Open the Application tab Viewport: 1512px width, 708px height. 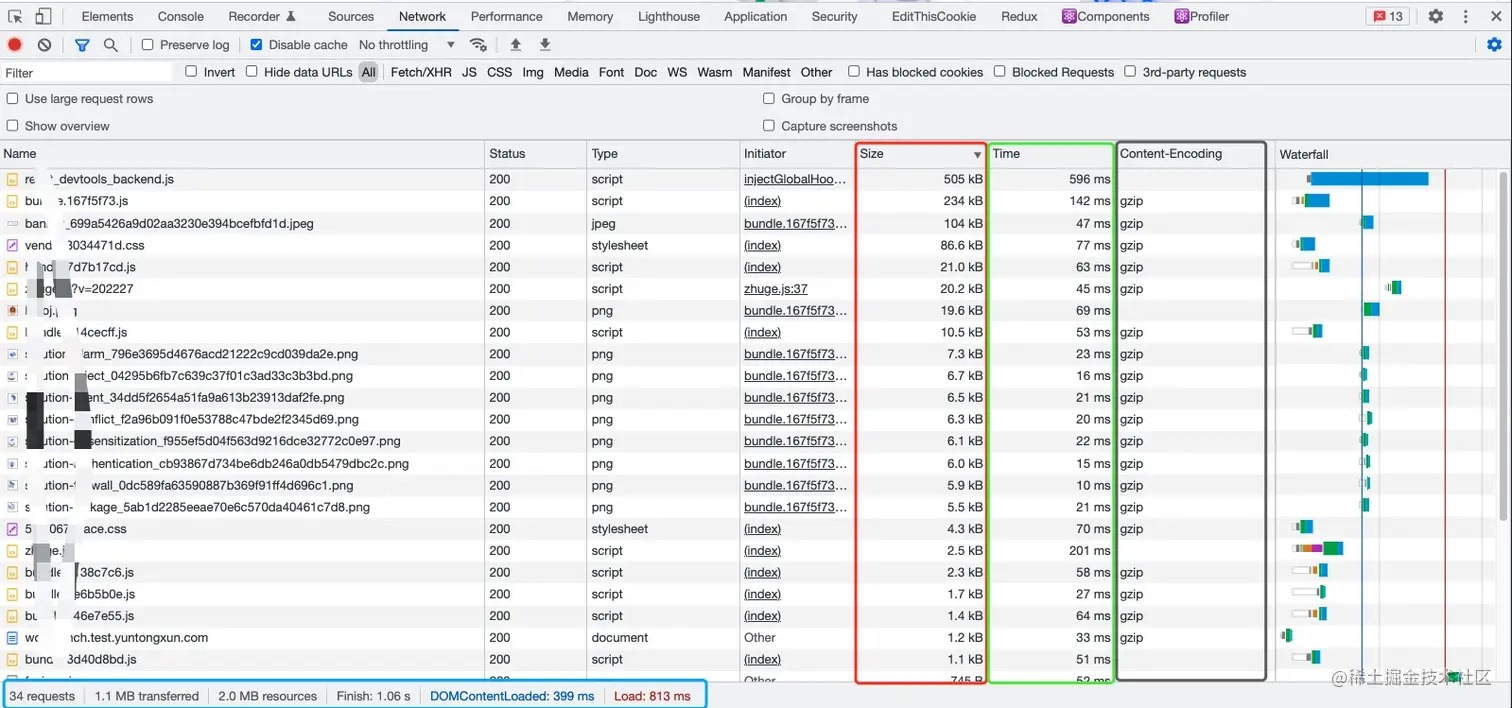(756, 16)
